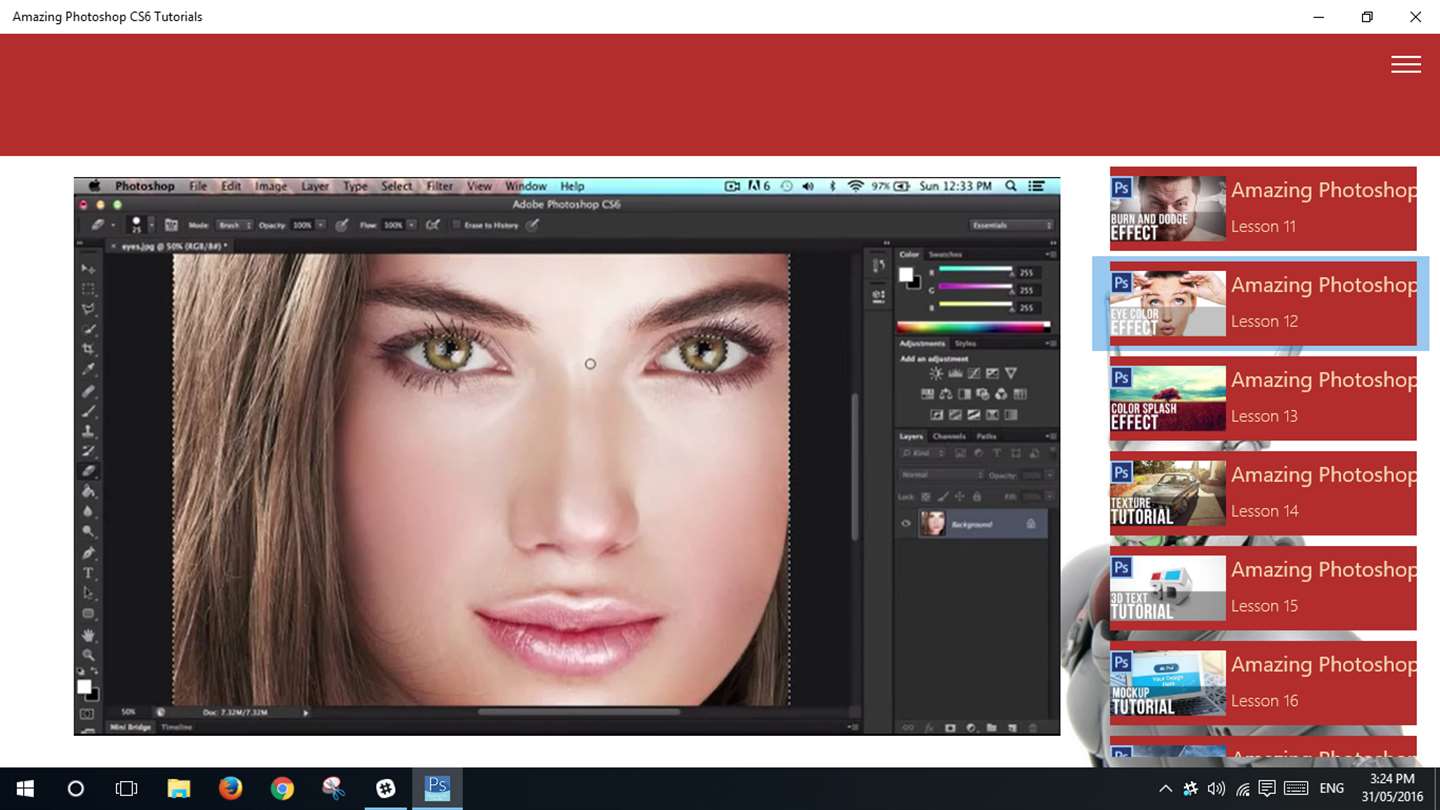Select the Dodge tool

(x=88, y=532)
